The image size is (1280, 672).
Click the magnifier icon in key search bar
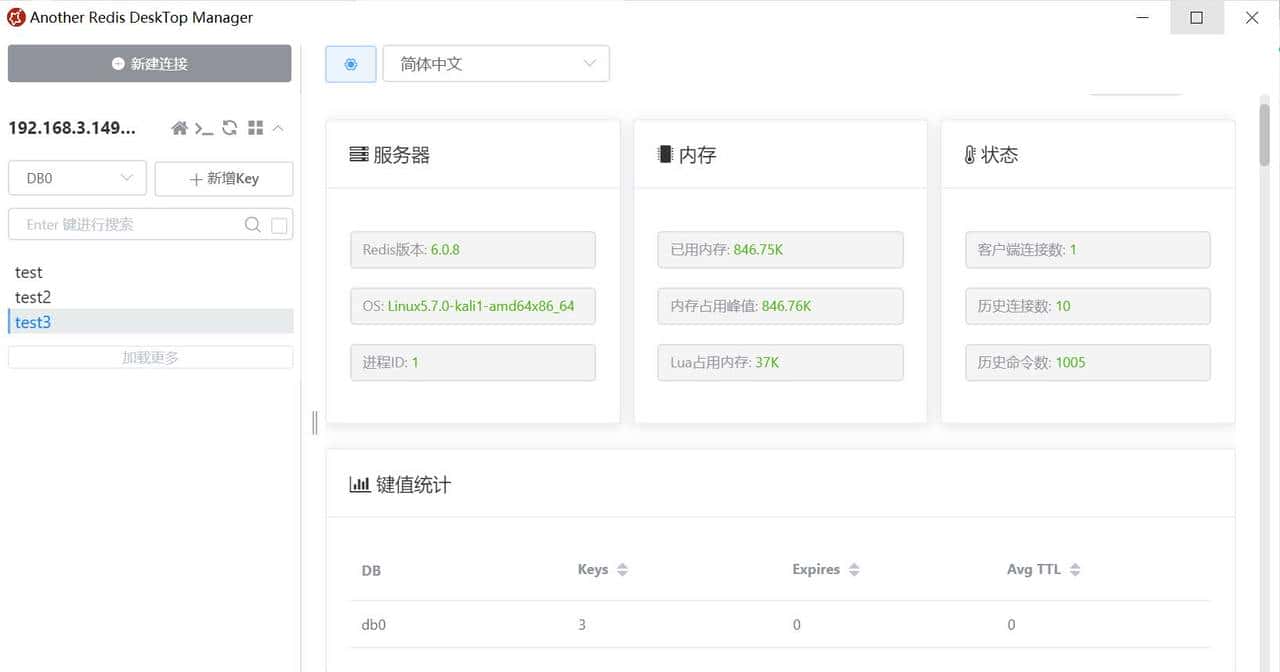pyautogui.click(x=253, y=225)
